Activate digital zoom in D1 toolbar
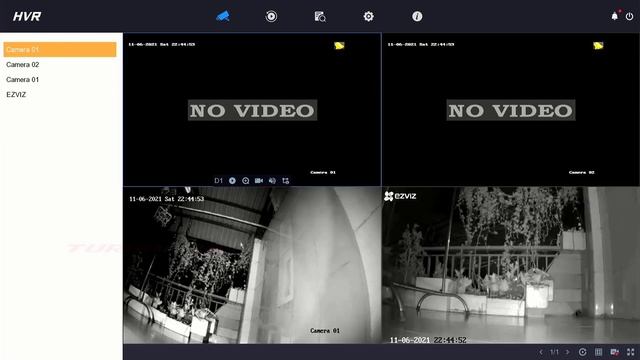This screenshot has width=640, height=360. pos(245,180)
